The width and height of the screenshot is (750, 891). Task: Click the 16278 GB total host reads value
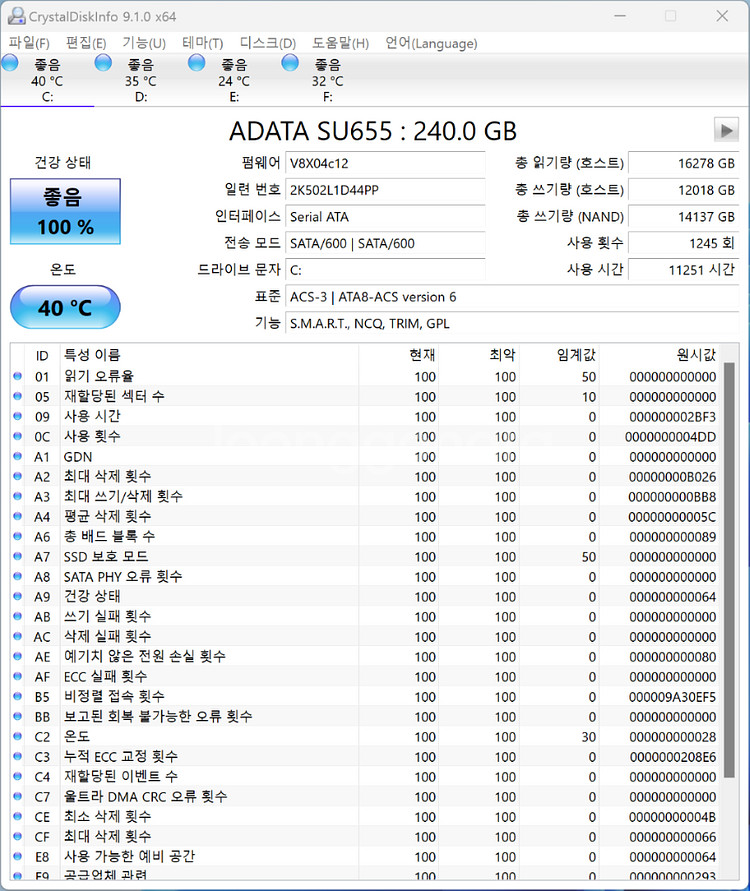[x=684, y=163]
